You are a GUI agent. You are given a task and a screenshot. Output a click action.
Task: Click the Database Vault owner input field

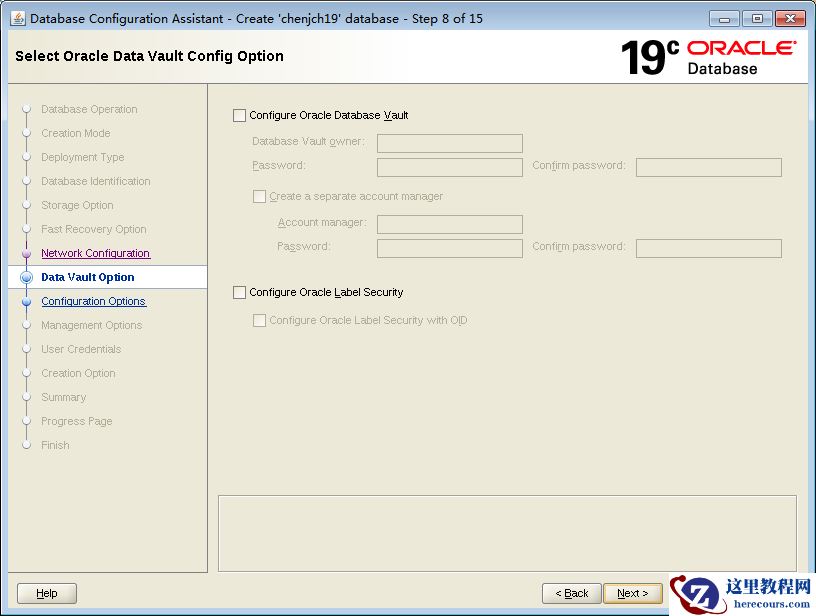tap(450, 143)
